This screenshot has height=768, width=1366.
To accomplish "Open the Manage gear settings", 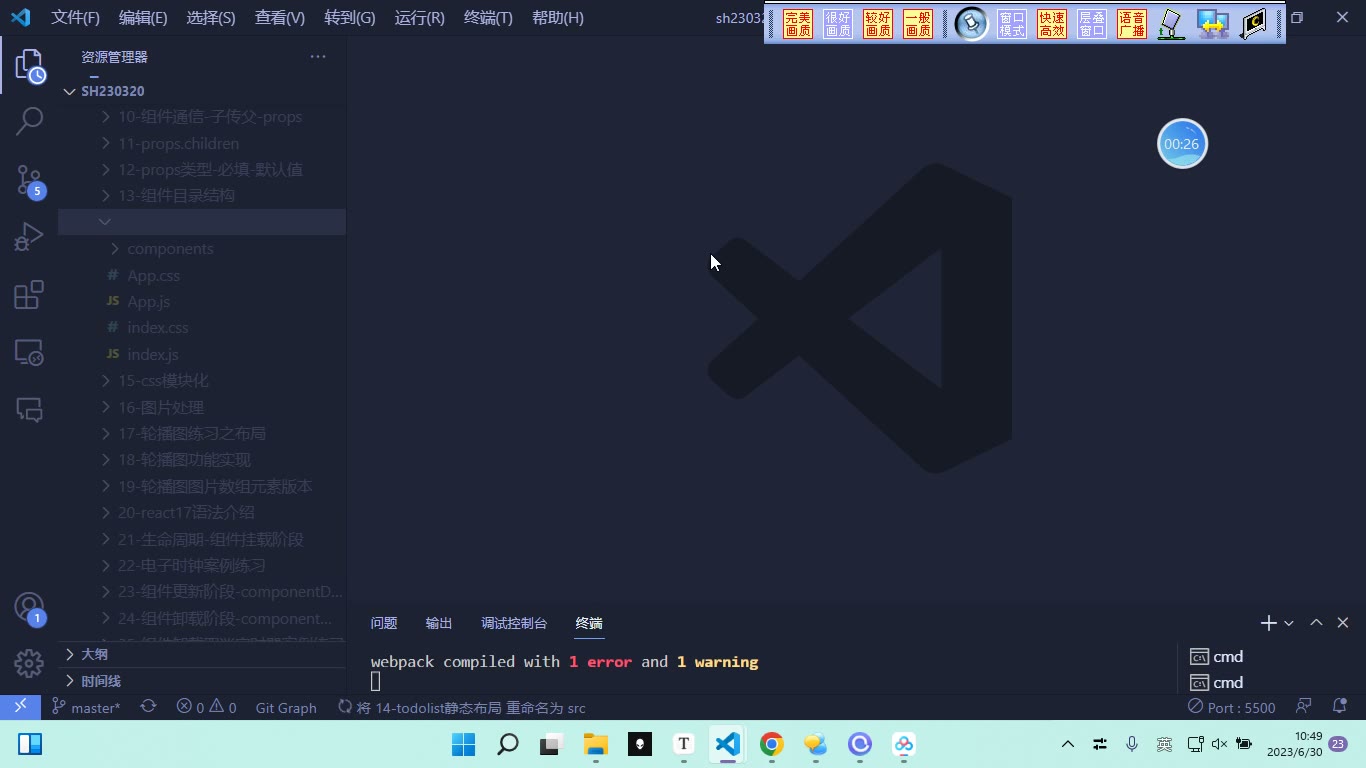I will [x=29, y=663].
